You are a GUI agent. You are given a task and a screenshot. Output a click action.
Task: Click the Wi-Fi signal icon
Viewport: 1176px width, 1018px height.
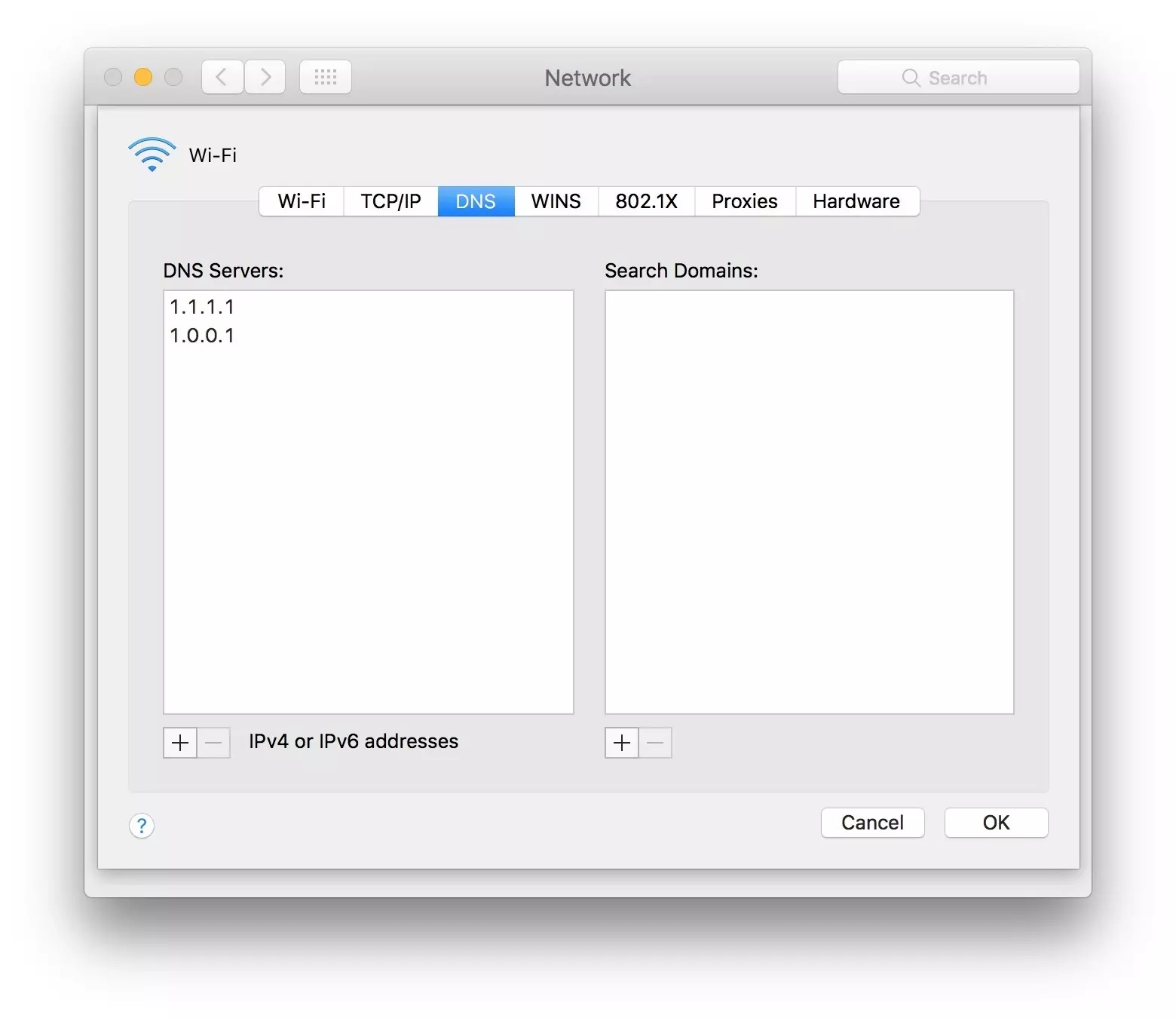point(152,155)
